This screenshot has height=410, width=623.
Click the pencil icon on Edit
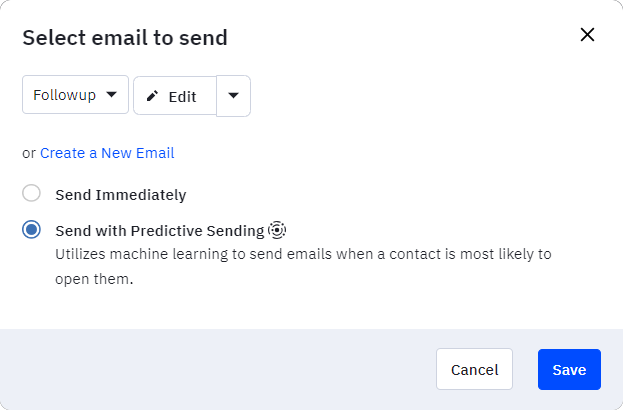point(152,96)
